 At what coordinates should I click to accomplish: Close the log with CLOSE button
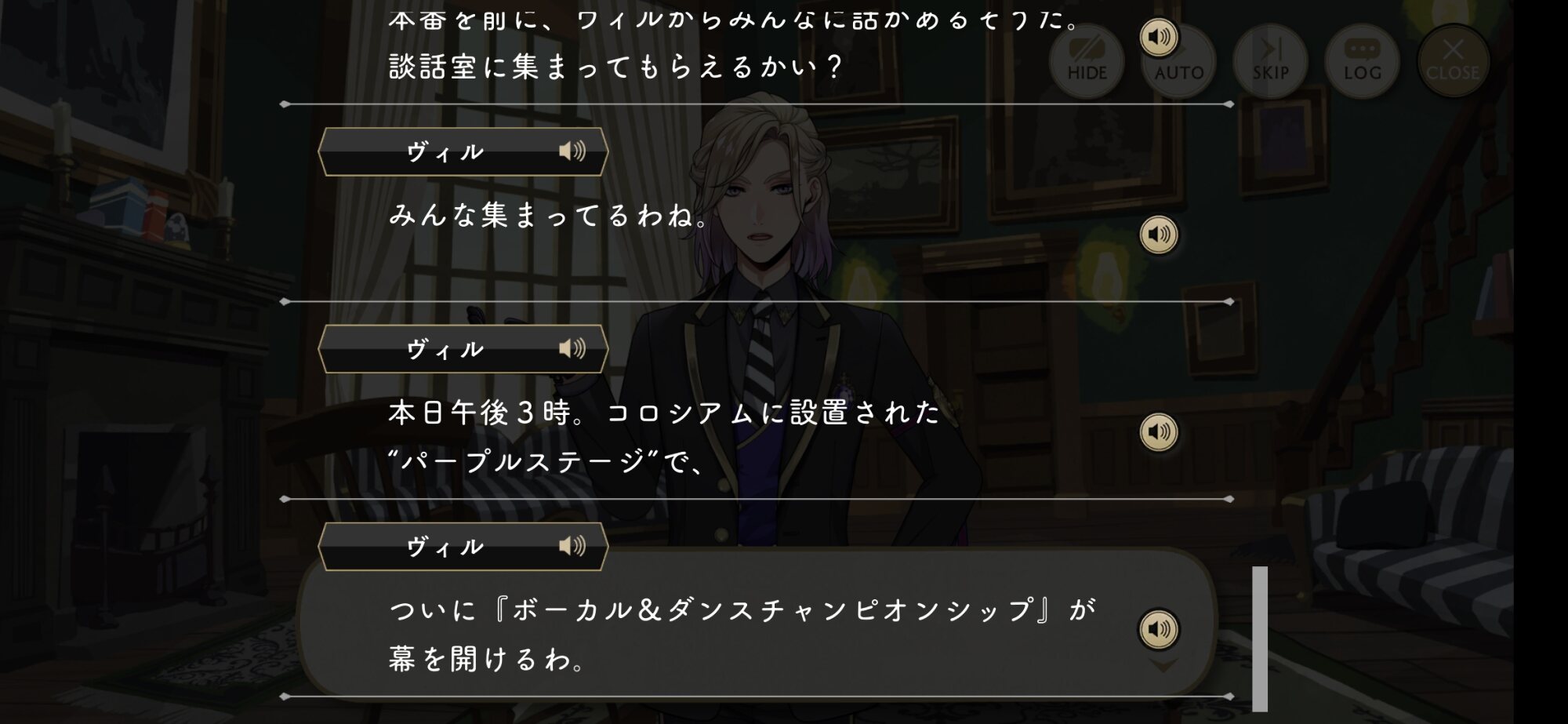(x=1454, y=61)
